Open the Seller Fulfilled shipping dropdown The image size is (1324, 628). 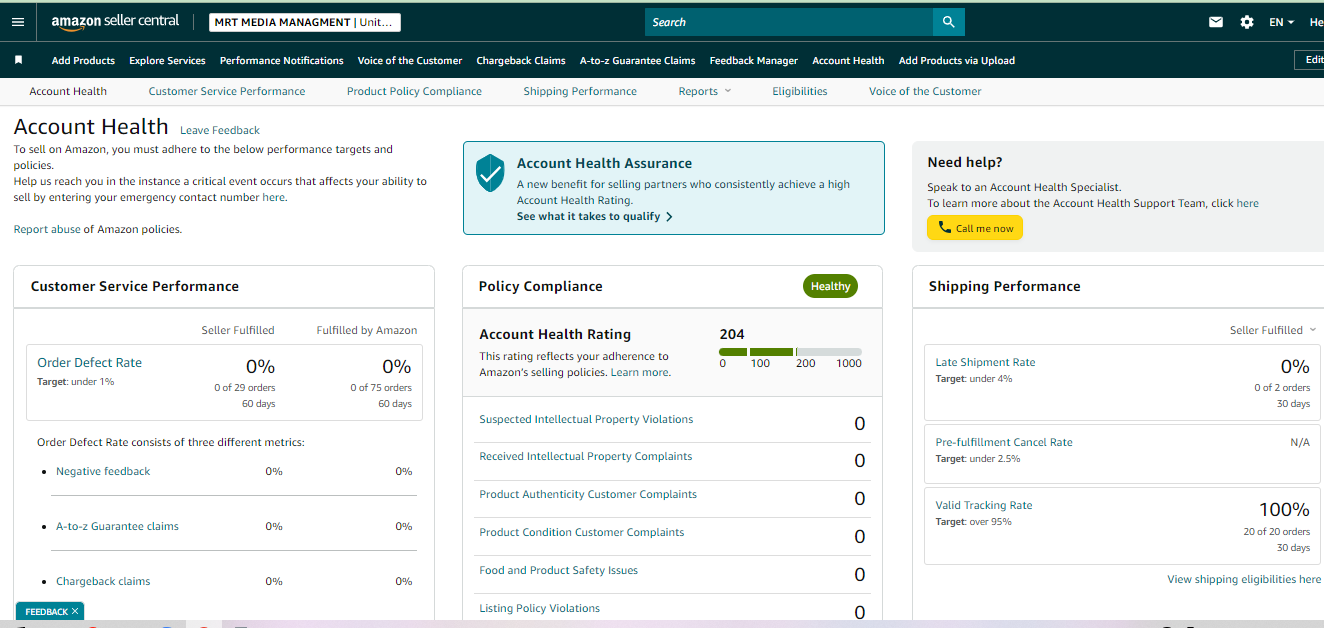click(x=1273, y=330)
